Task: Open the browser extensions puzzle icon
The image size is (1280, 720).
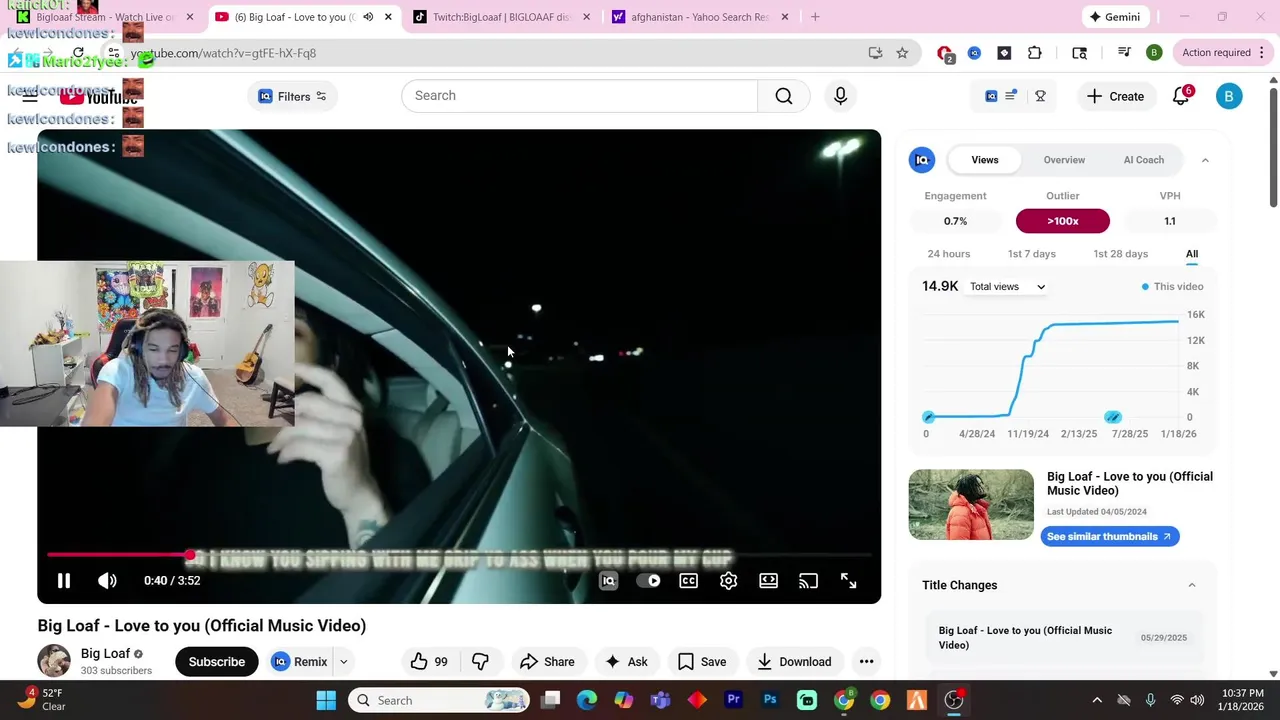Action: coord(1035,53)
